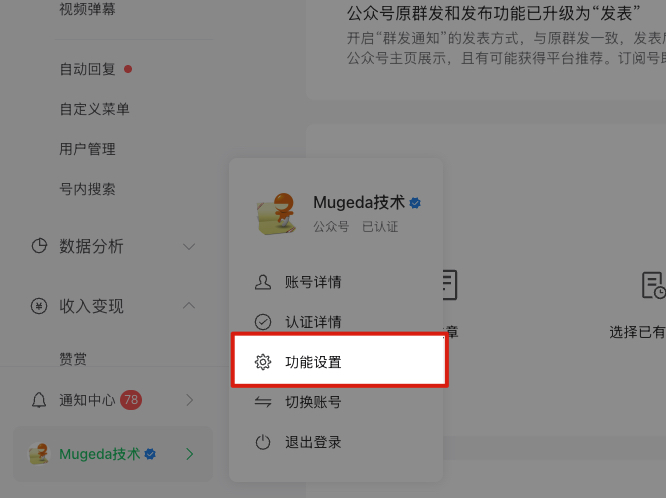Open the 通知中心 arrow chevron
Screen dimensions: 666x498
(190, 400)
